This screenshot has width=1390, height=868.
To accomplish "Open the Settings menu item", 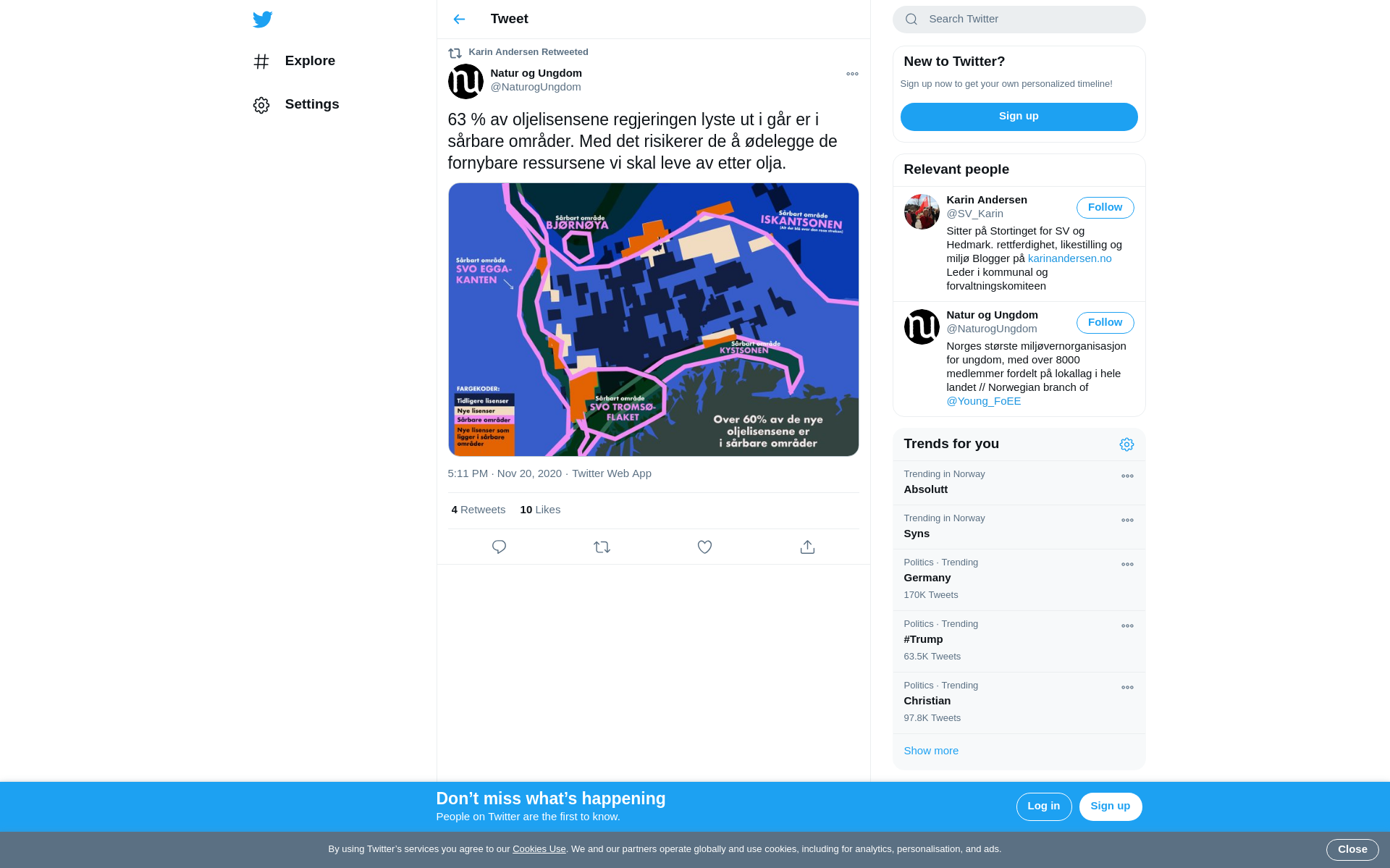I will (x=296, y=105).
